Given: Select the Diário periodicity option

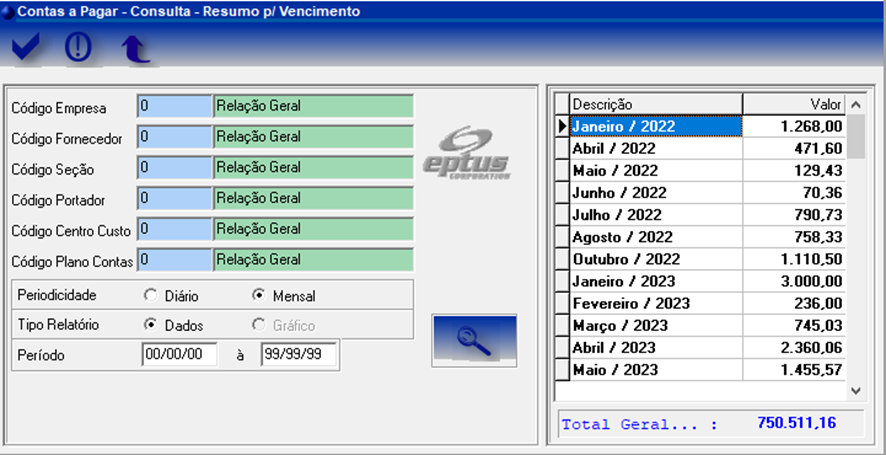Looking at the screenshot, I should point(151,296).
